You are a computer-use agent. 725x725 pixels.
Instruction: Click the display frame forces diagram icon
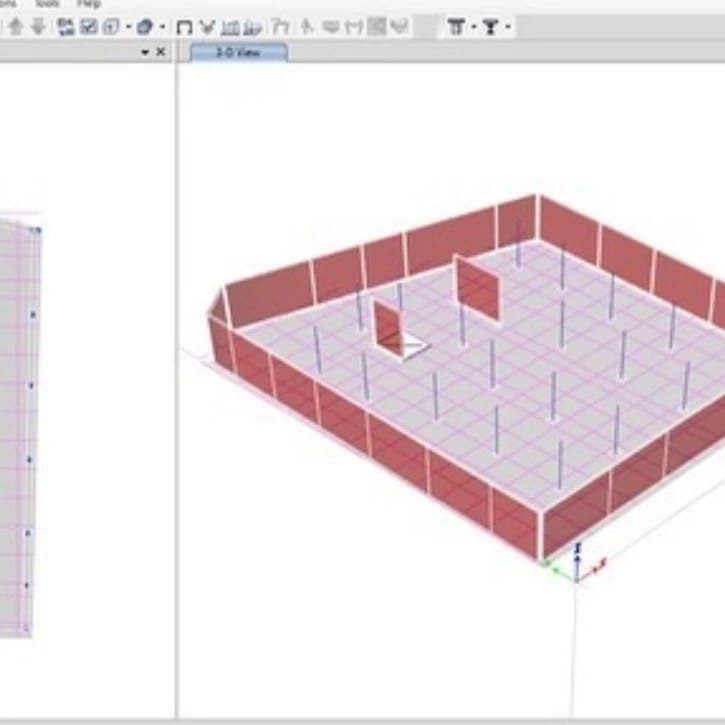click(231, 27)
